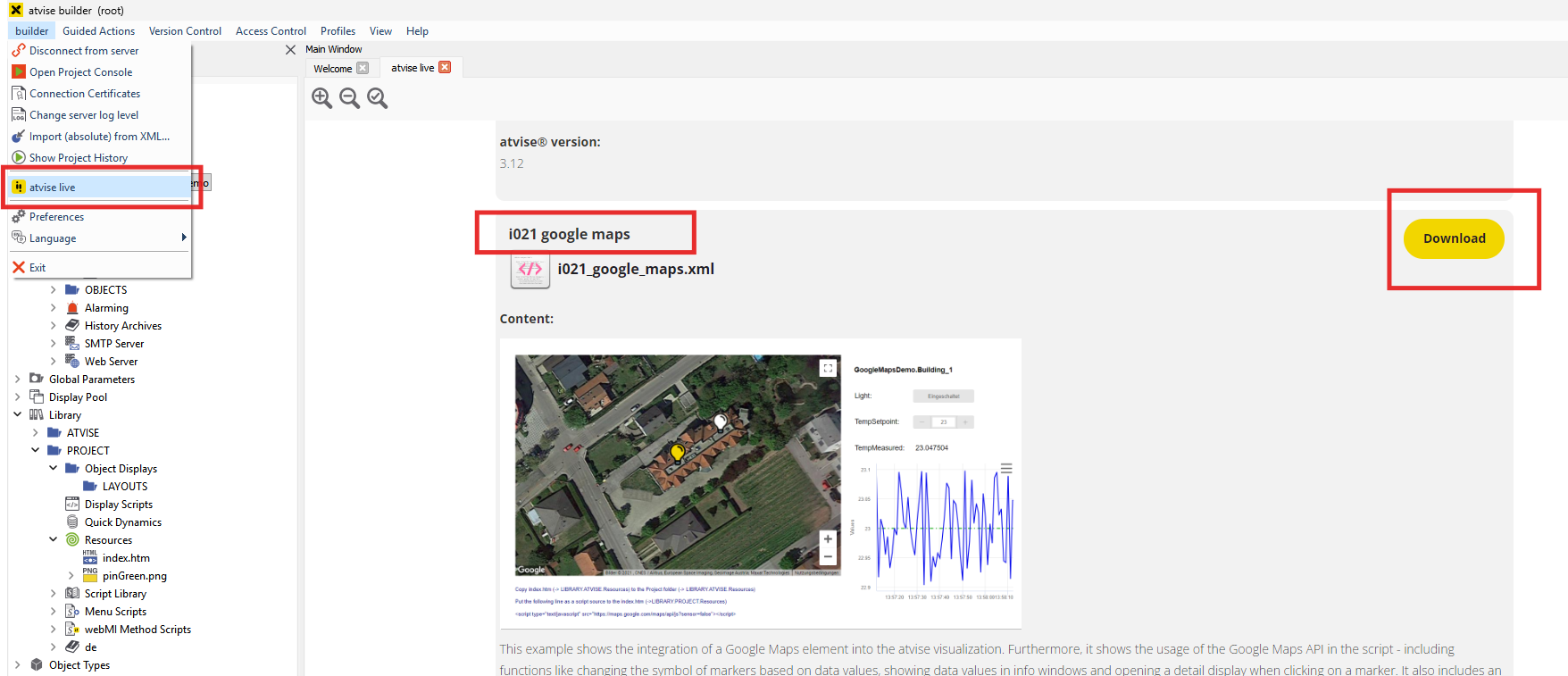Open the Profiles menu
1568x676 pixels.
[338, 30]
